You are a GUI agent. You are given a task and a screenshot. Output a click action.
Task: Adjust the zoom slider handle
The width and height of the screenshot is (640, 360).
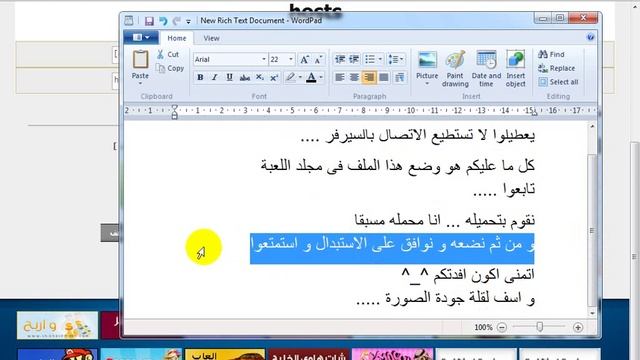pos(540,327)
